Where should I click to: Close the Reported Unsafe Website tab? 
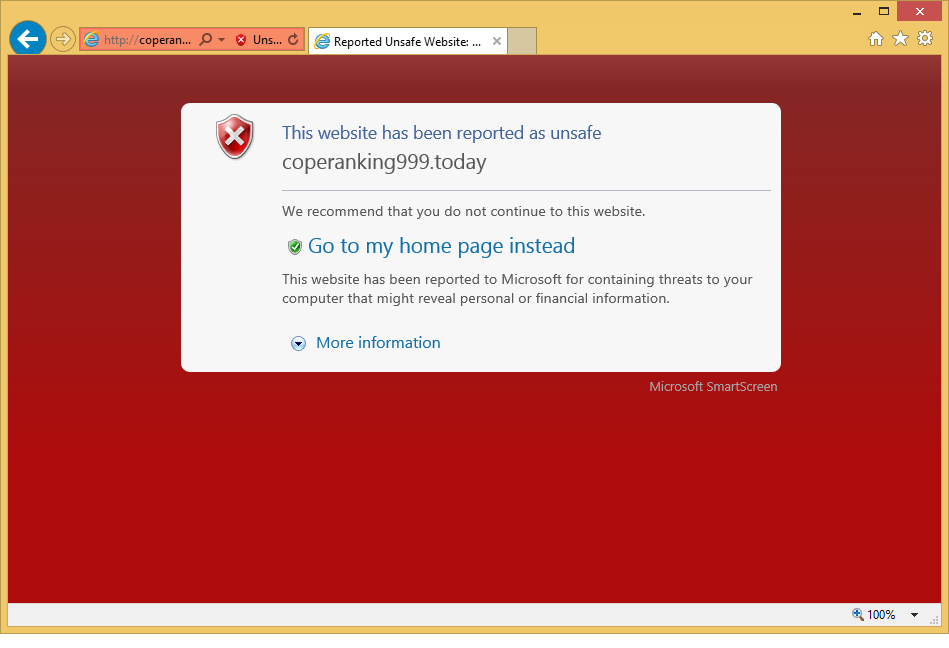coord(497,41)
